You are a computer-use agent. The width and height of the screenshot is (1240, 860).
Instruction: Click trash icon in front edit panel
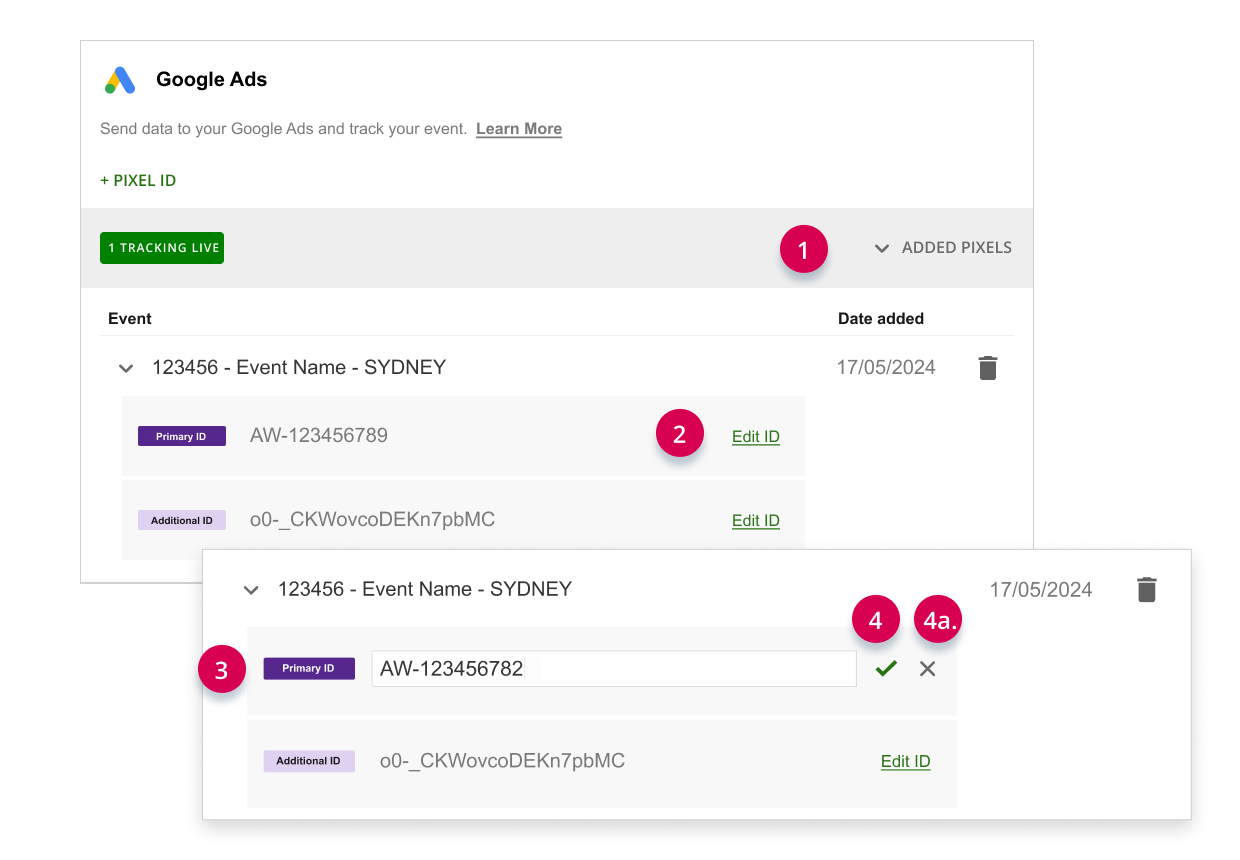1147,590
